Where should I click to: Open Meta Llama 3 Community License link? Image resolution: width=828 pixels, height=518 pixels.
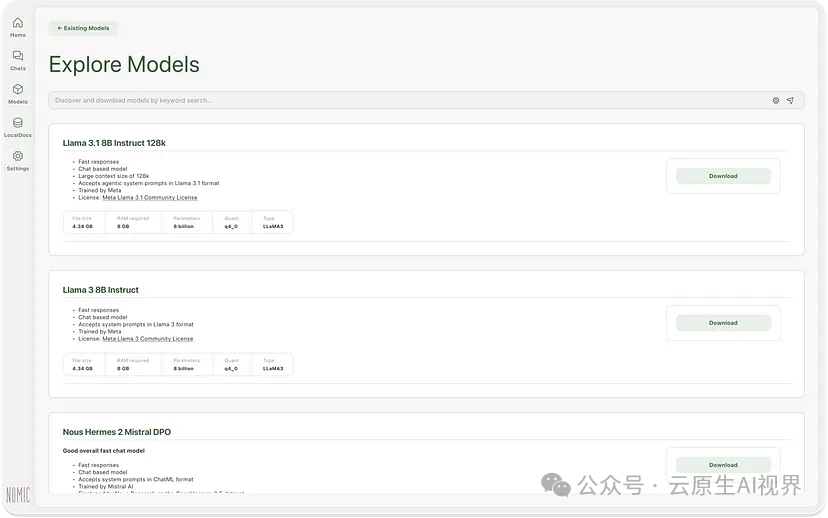tap(147, 338)
